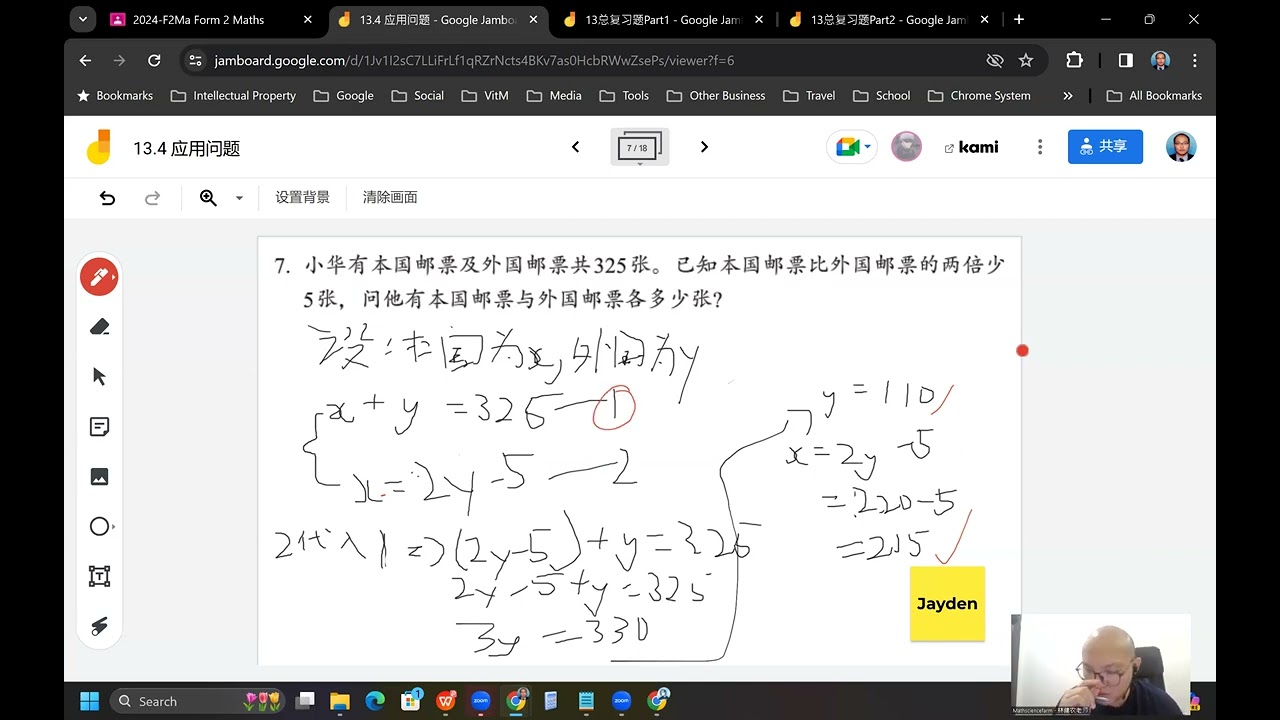Add a sticky note
Viewport: 1280px width, 720px height.
click(99, 427)
